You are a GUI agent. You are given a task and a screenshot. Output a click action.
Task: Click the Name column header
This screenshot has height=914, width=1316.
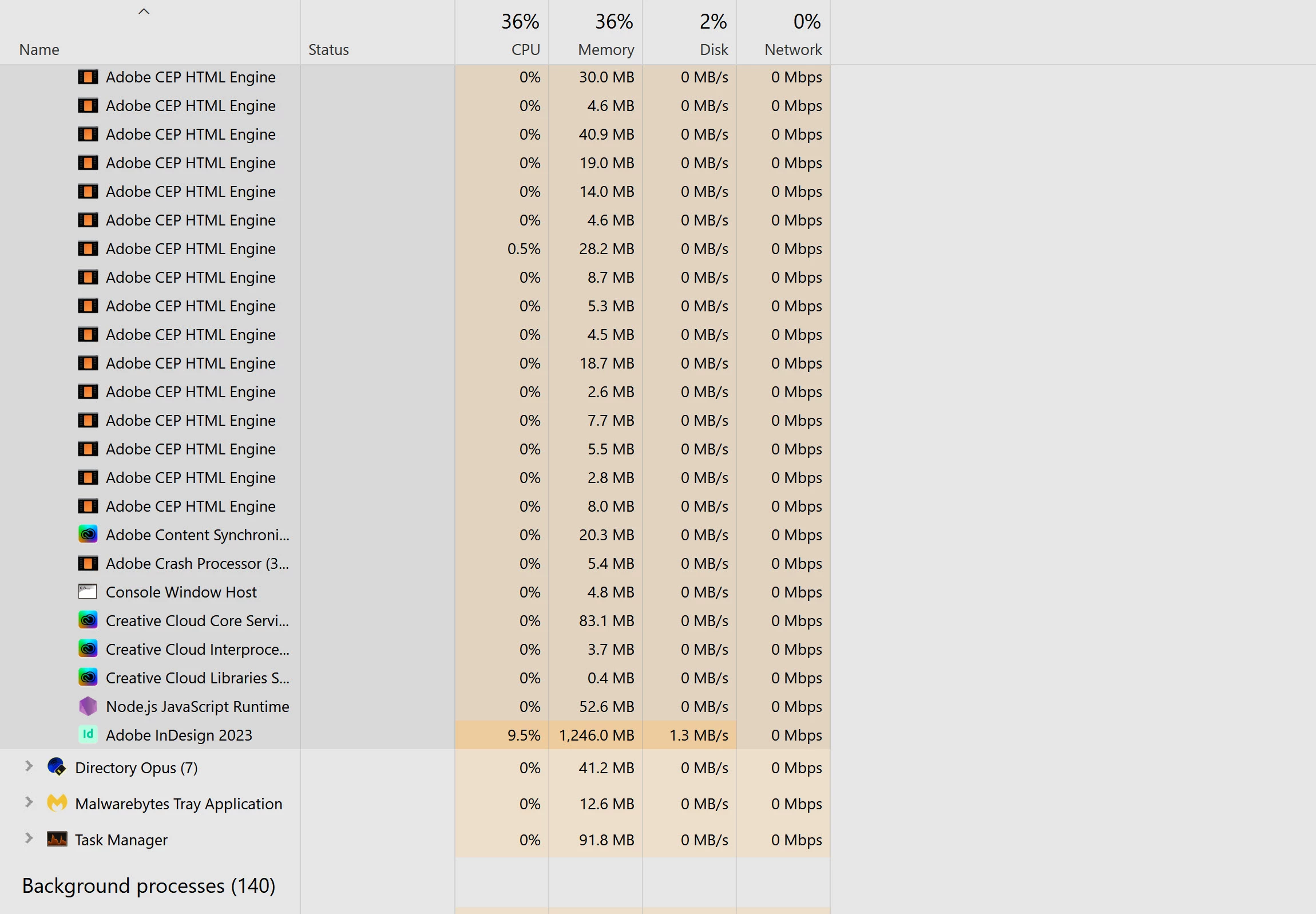pyautogui.click(x=39, y=50)
